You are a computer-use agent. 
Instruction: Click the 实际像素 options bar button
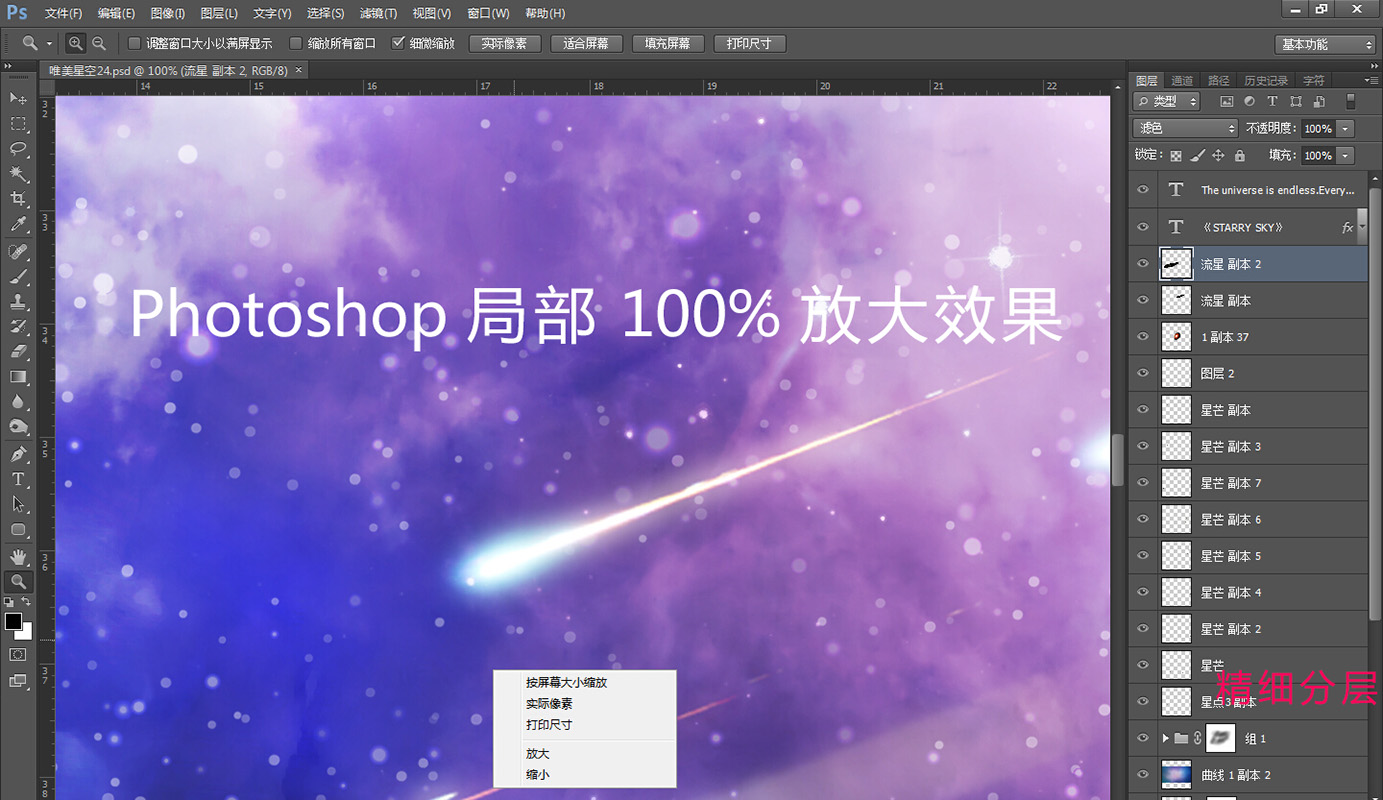point(504,44)
